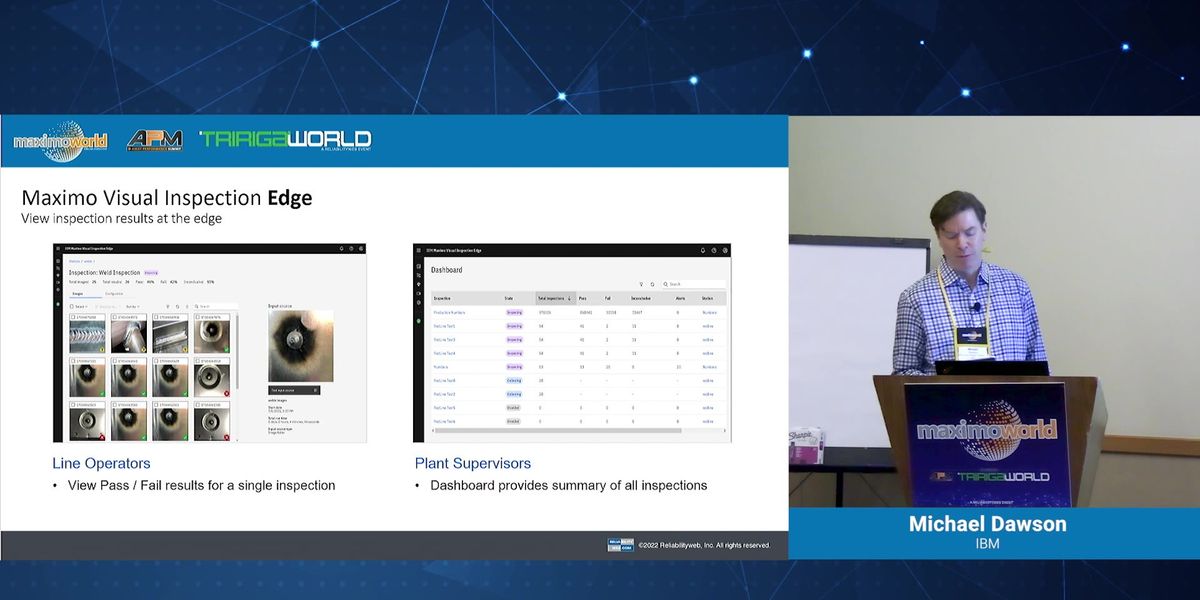Click the Alerts column header
1200x600 pixels.
point(681,298)
